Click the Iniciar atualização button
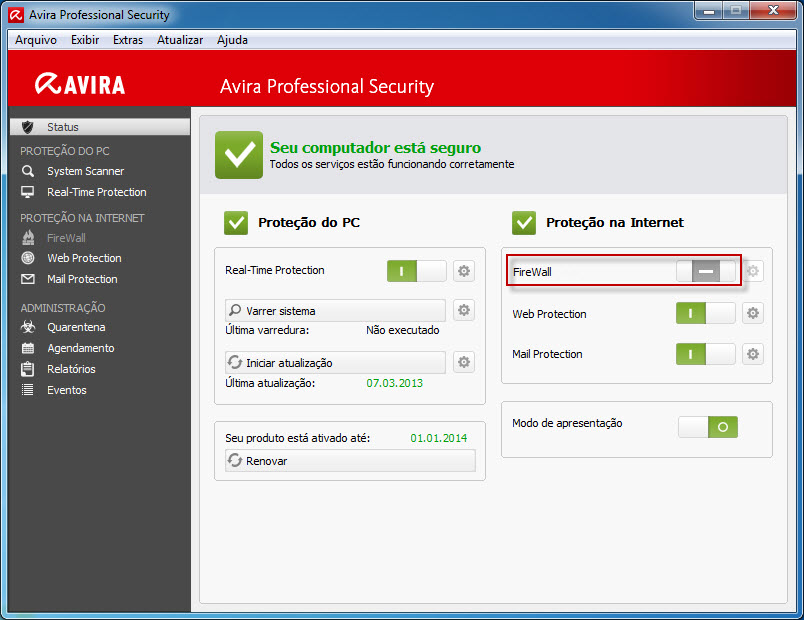This screenshot has height=620, width=804. pyautogui.click(x=335, y=363)
